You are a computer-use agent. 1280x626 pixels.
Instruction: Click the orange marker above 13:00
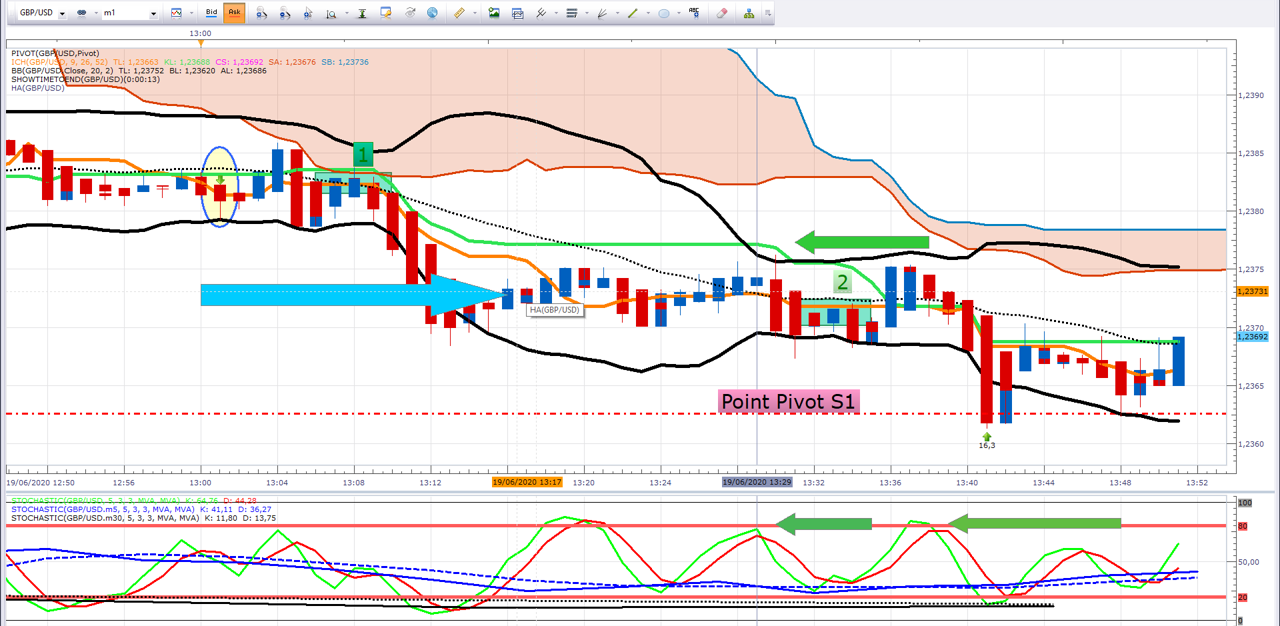[201, 43]
